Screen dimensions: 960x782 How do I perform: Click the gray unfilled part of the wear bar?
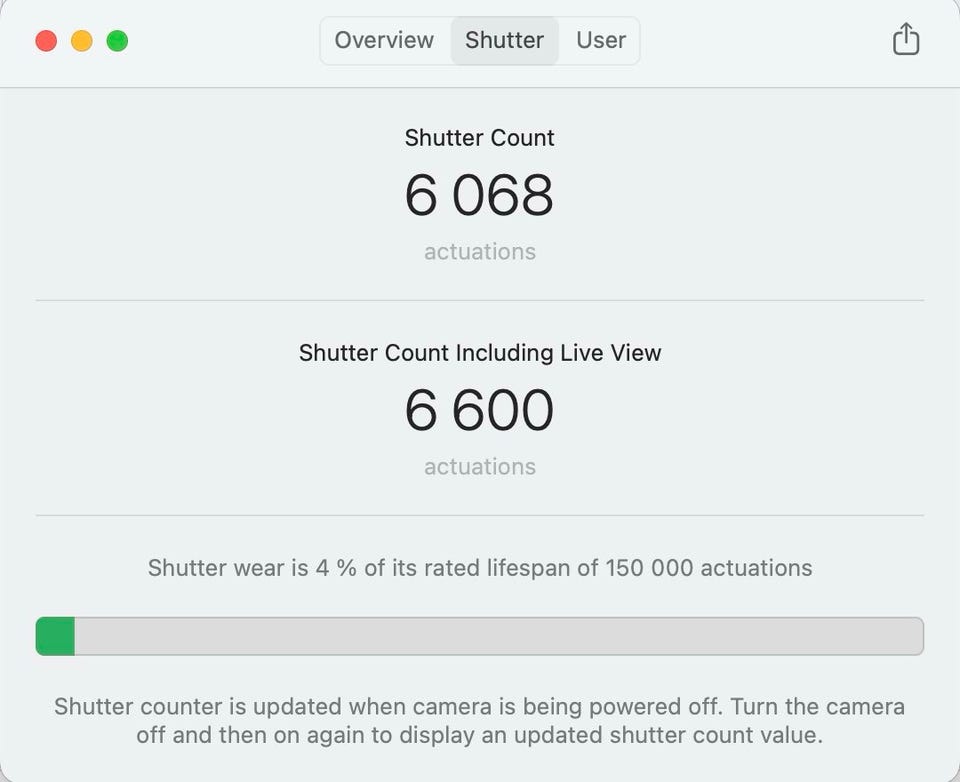click(x=500, y=636)
